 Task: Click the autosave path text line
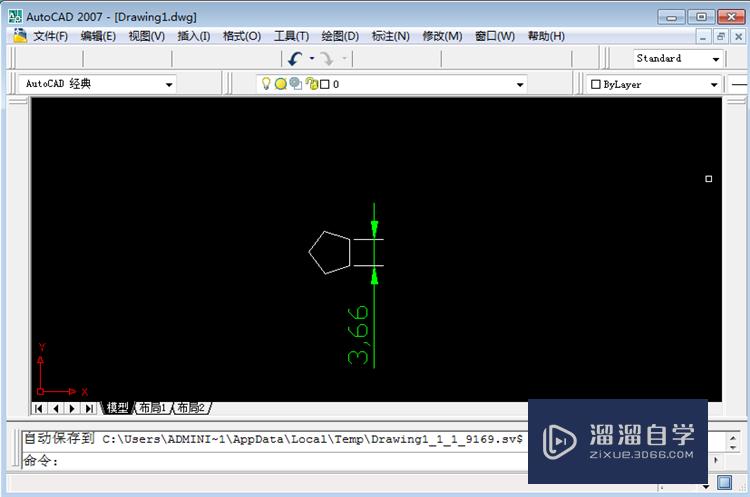tap(274, 439)
